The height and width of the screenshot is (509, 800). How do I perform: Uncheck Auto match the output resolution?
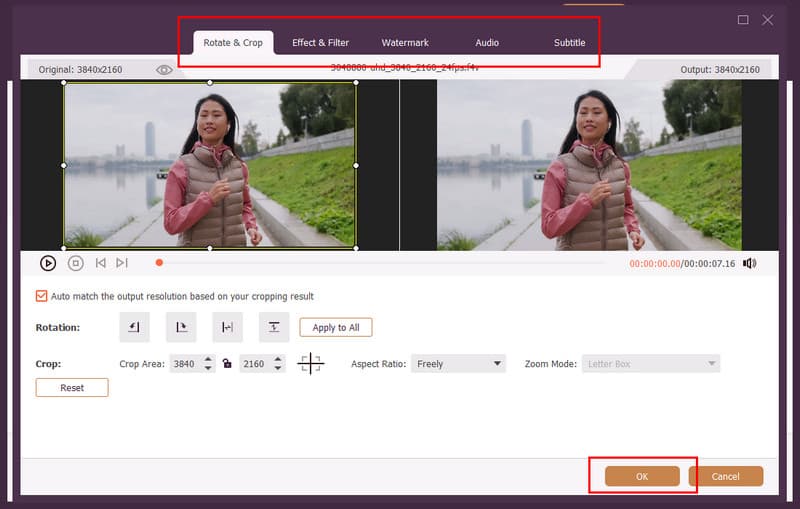[x=41, y=296]
